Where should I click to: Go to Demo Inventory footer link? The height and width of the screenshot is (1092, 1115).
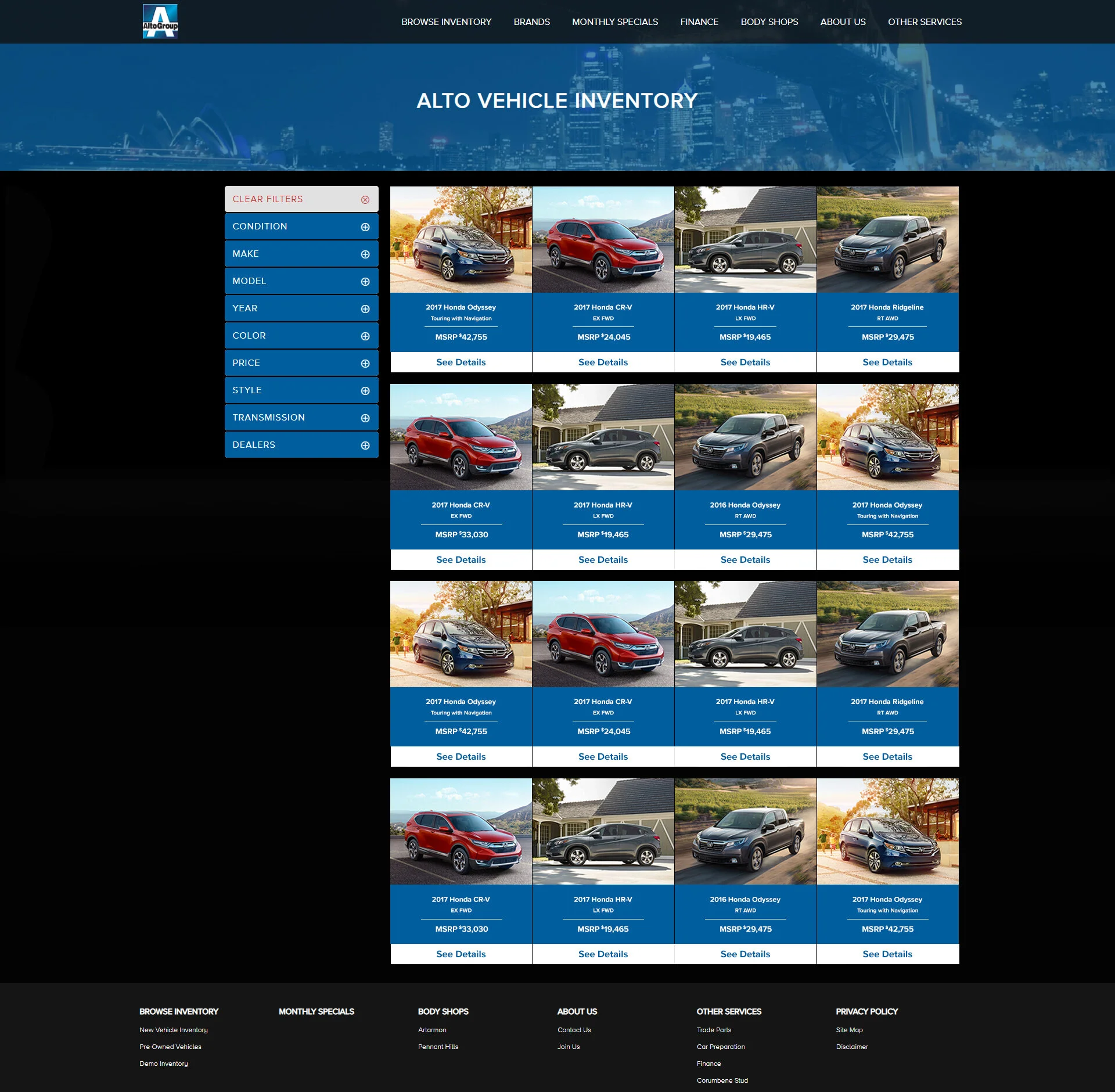(164, 1064)
